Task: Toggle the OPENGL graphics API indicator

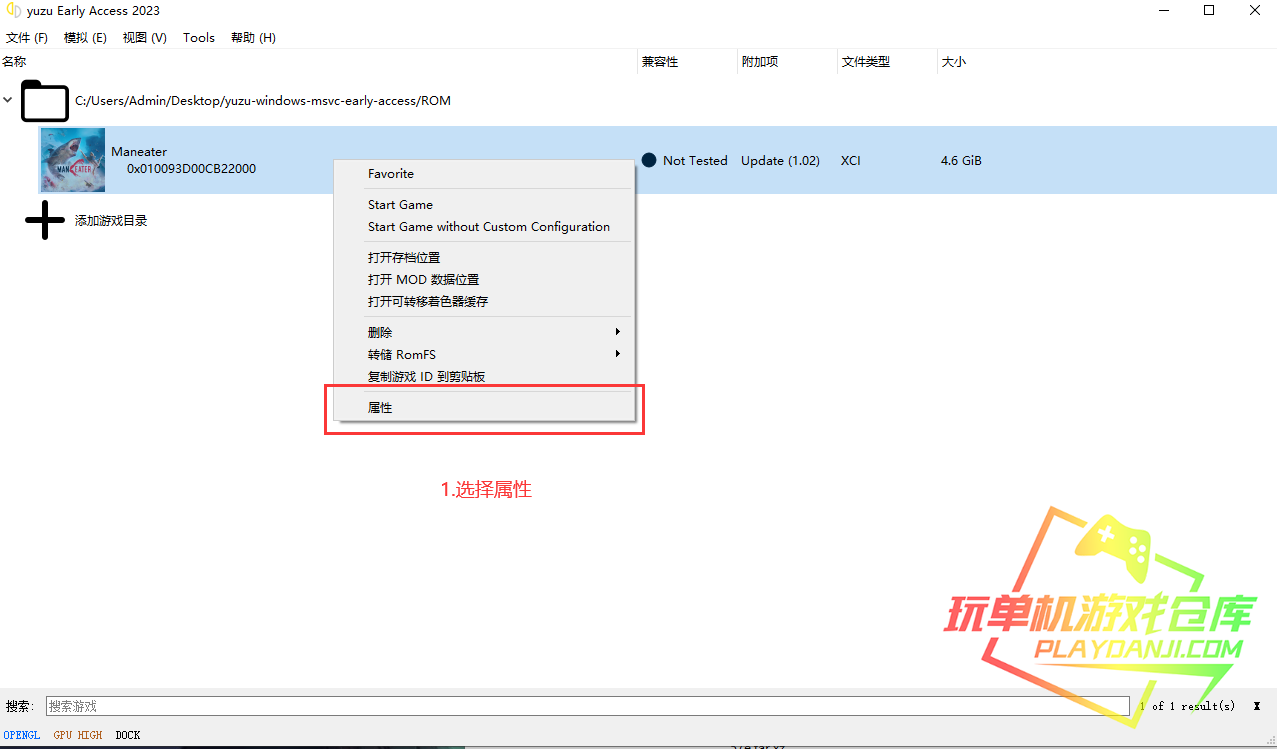Action: (22, 735)
